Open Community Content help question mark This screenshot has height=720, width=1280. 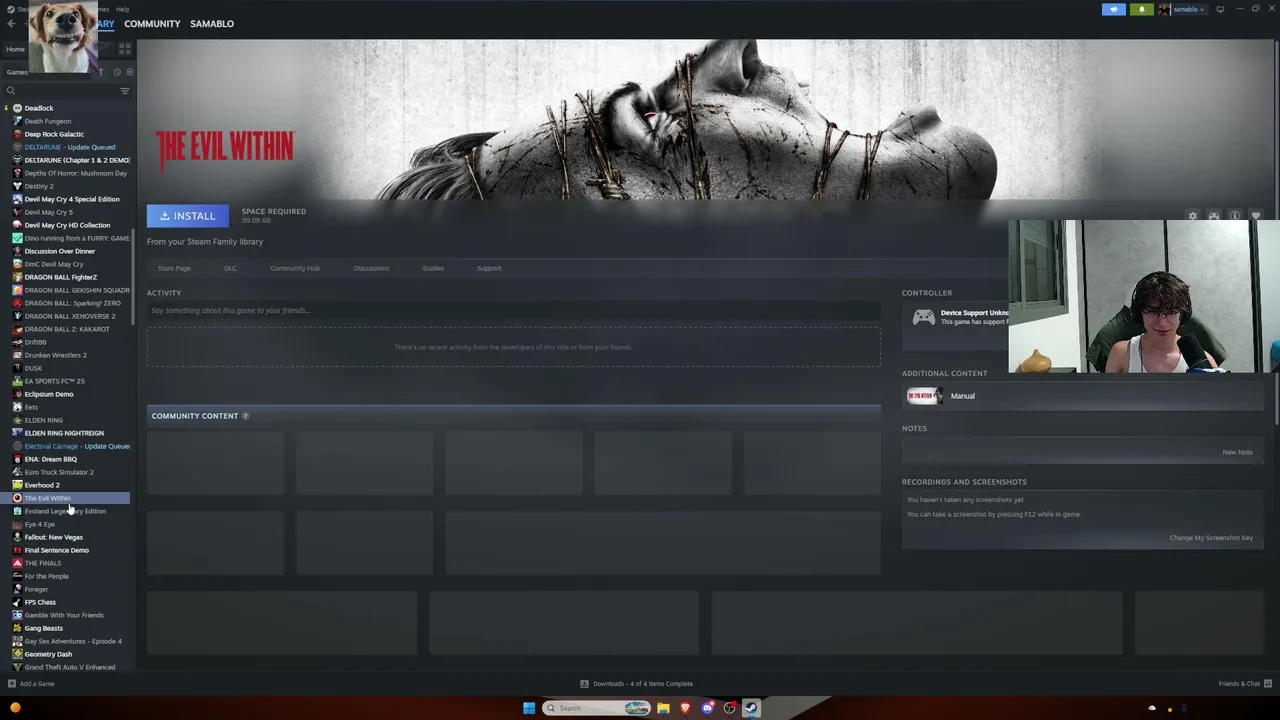tap(245, 416)
